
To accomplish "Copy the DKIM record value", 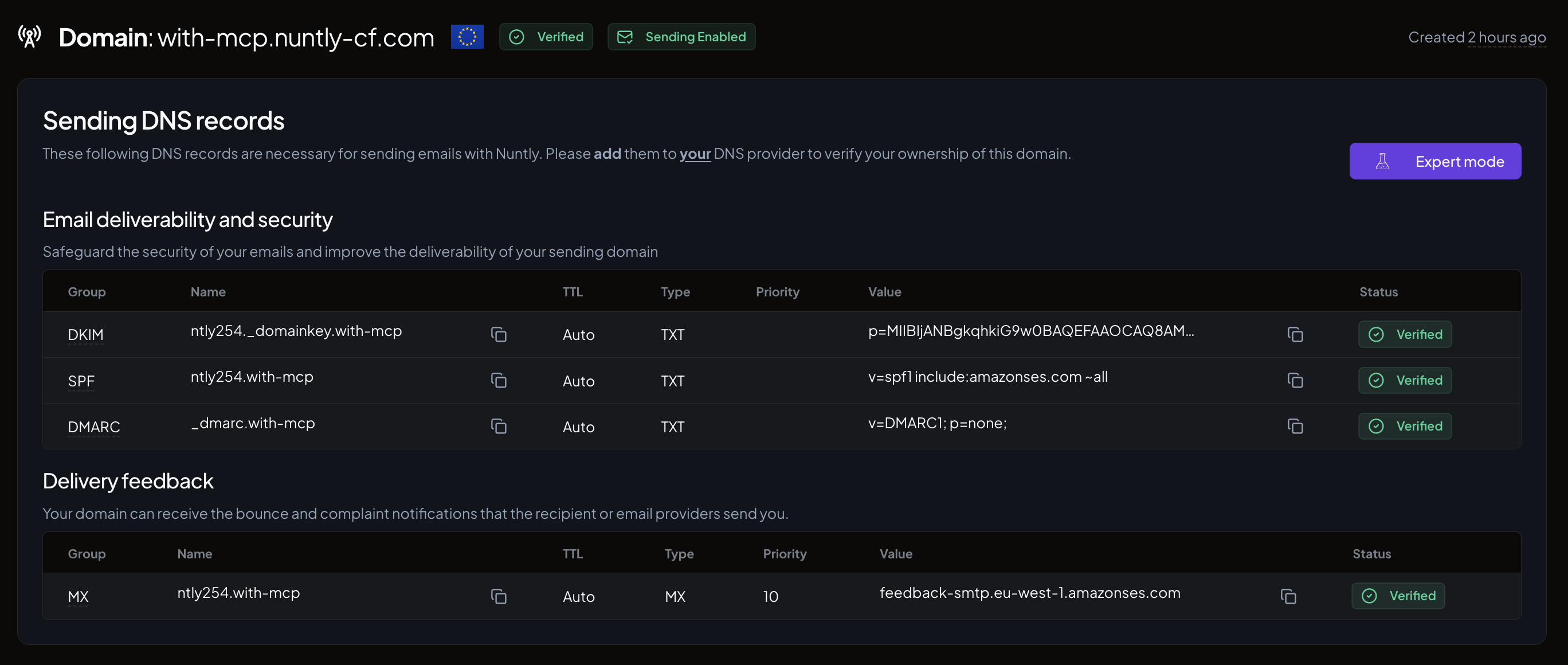I will coord(1295,334).
